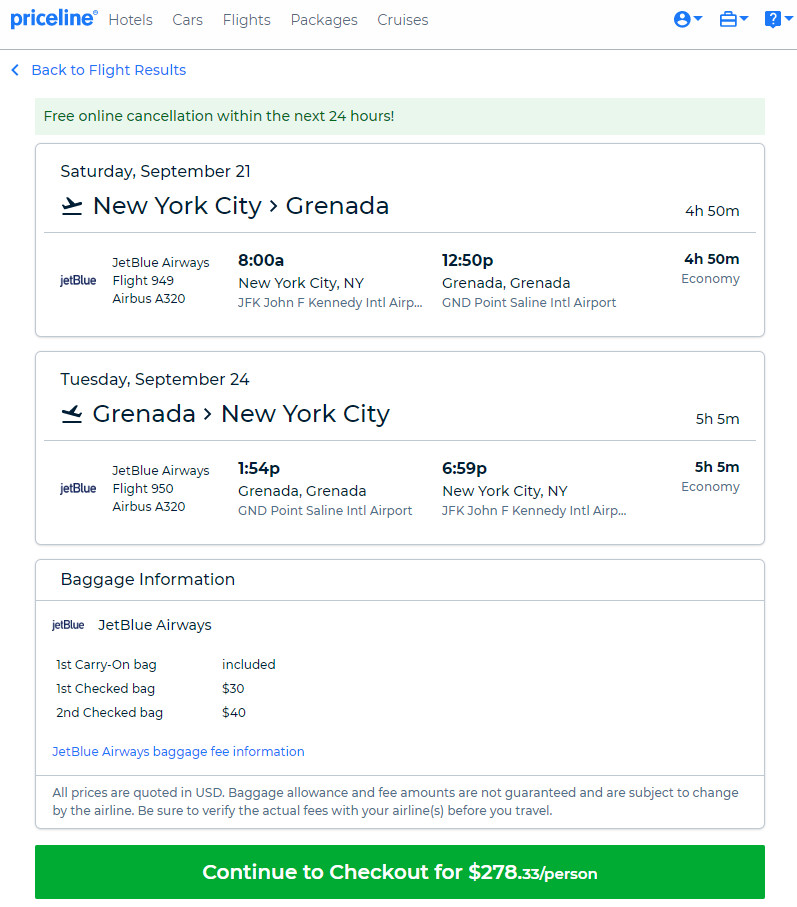
Task: Click the jetBlue logo on Flight 949
Action: click(x=78, y=281)
